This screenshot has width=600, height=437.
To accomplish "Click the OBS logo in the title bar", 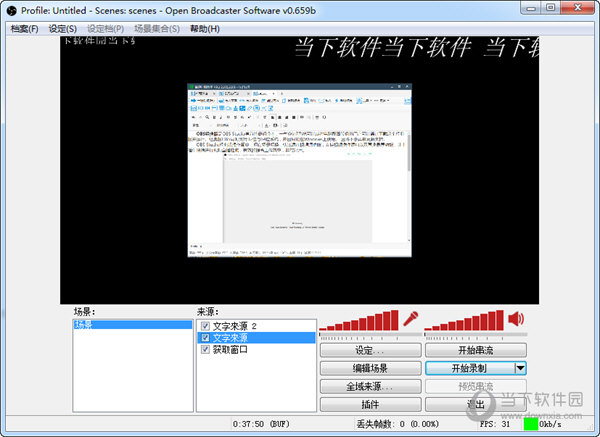I will click(12, 11).
